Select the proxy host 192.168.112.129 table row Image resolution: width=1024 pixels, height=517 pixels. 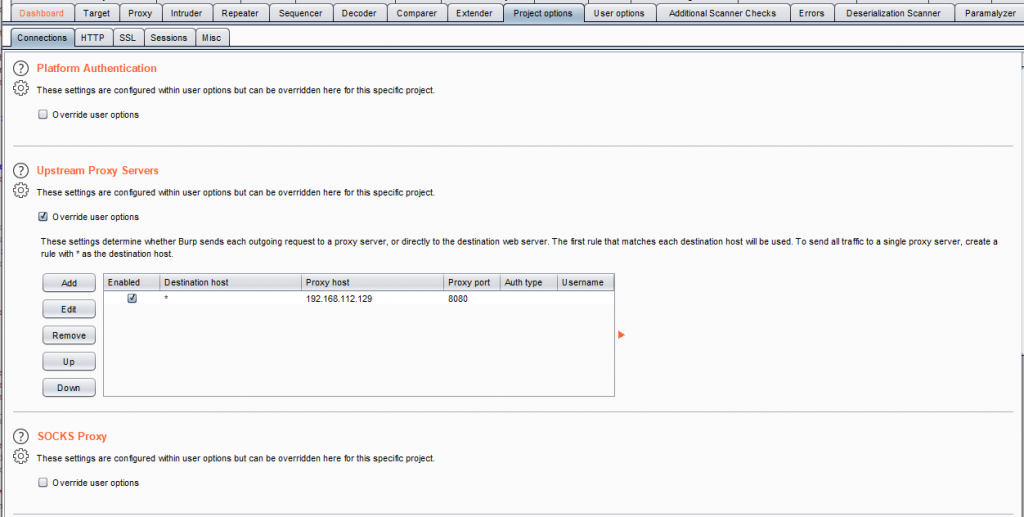pos(340,299)
